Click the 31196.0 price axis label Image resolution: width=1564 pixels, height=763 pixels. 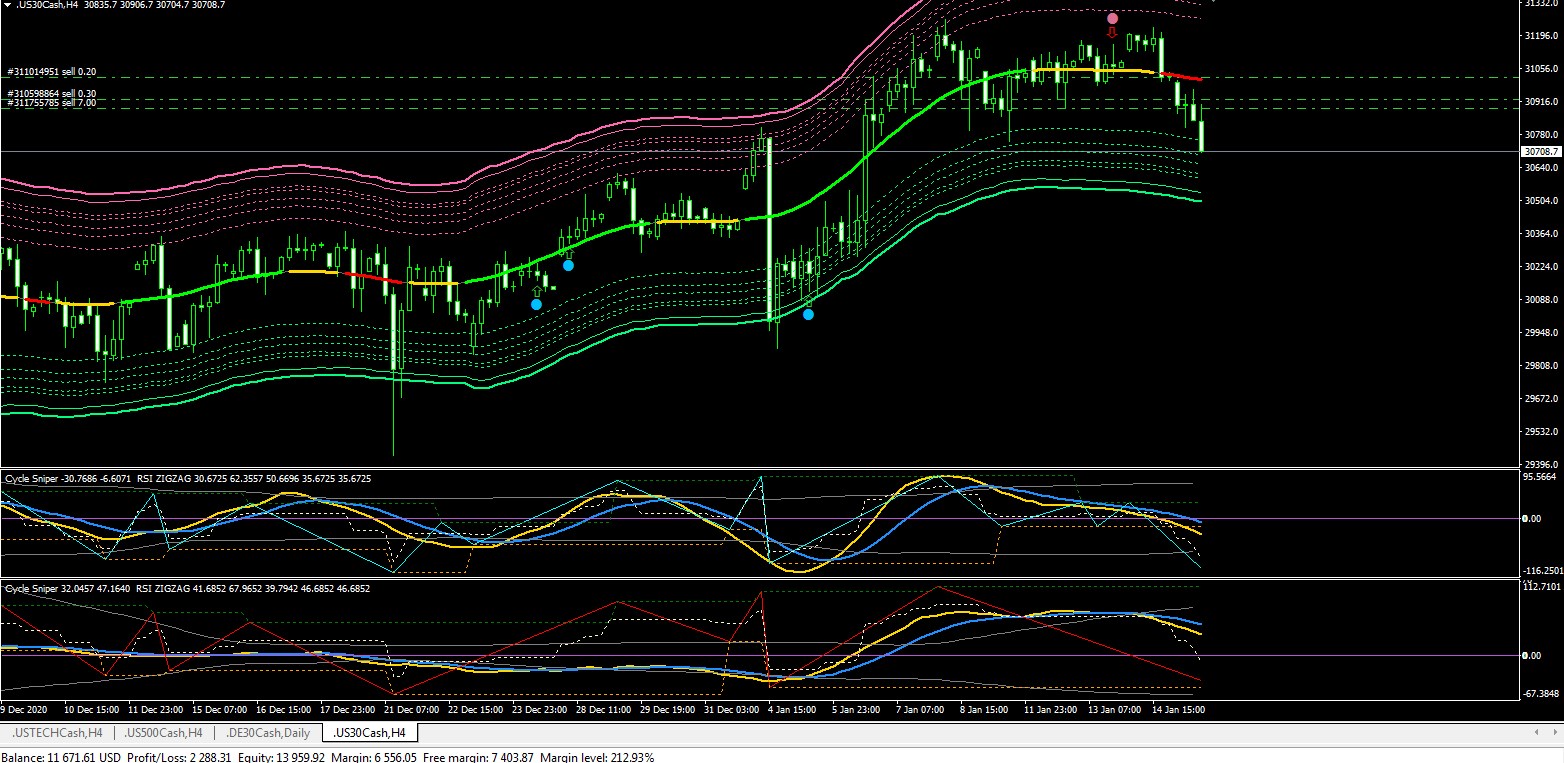pyautogui.click(x=1540, y=36)
